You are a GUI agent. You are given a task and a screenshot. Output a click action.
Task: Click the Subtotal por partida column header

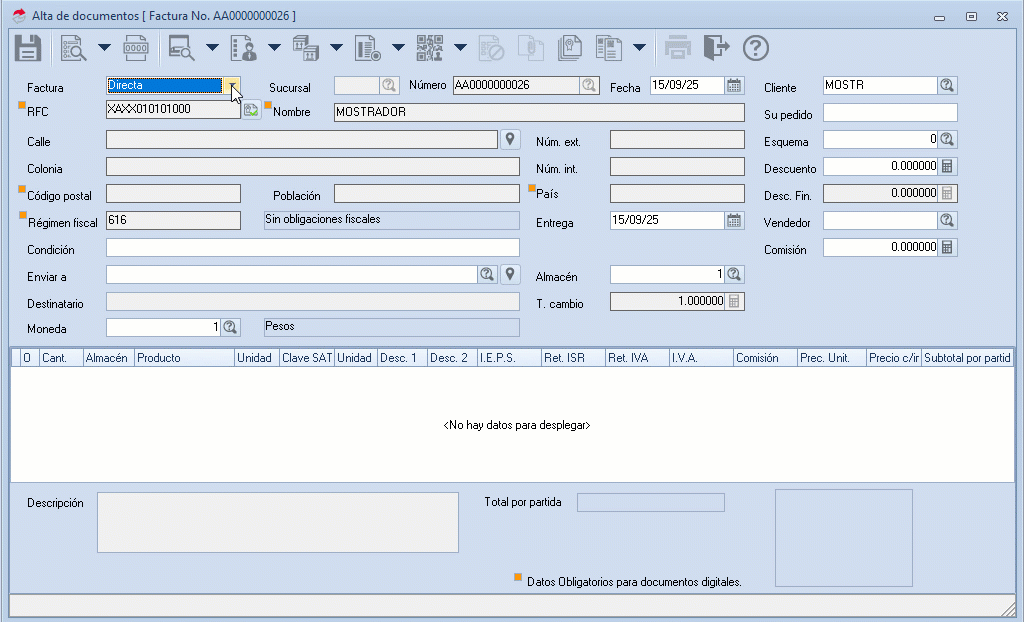(x=967, y=358)
